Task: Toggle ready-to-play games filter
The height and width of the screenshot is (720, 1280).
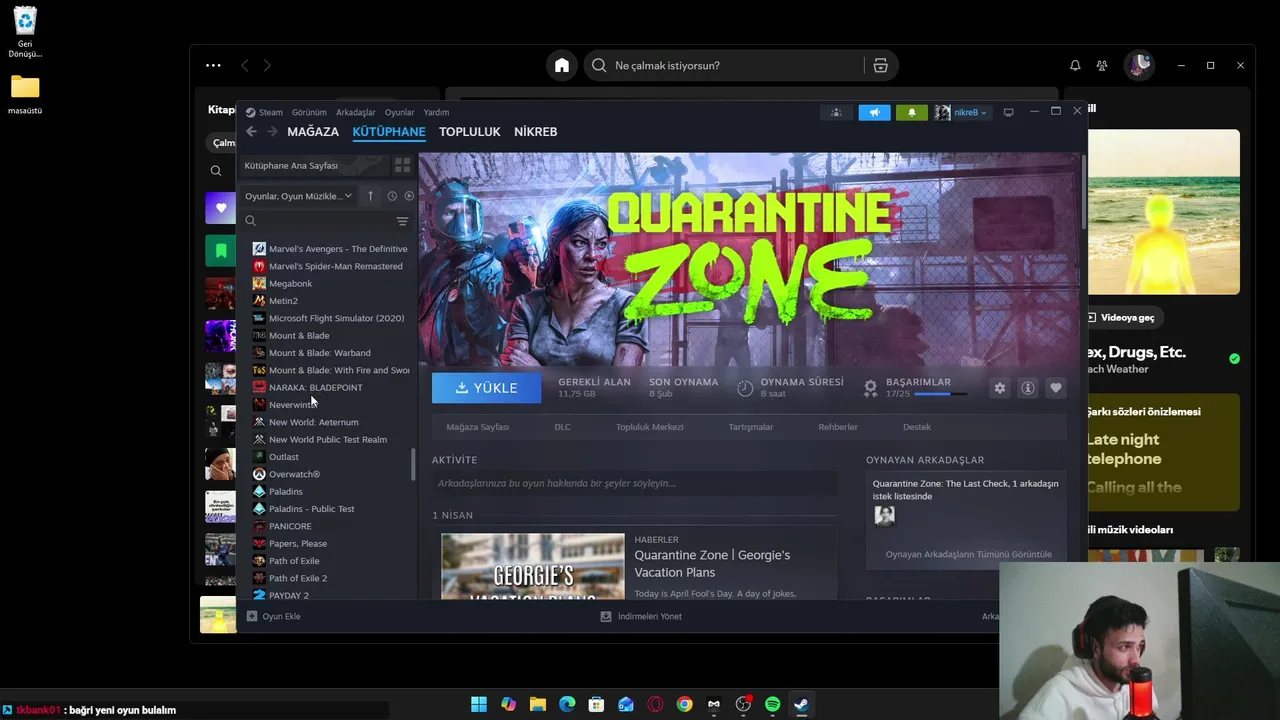Action: [x=408, y=196]
